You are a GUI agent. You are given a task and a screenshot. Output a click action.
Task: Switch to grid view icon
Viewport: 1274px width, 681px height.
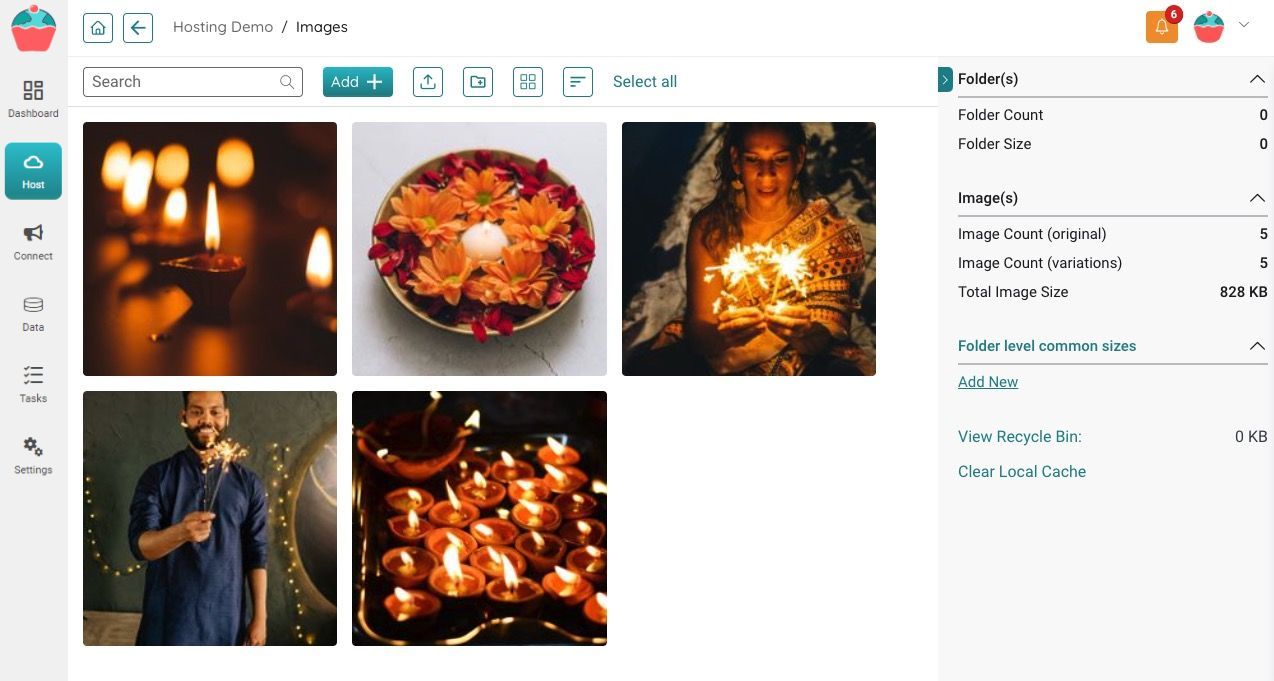(x=528, y=82)
